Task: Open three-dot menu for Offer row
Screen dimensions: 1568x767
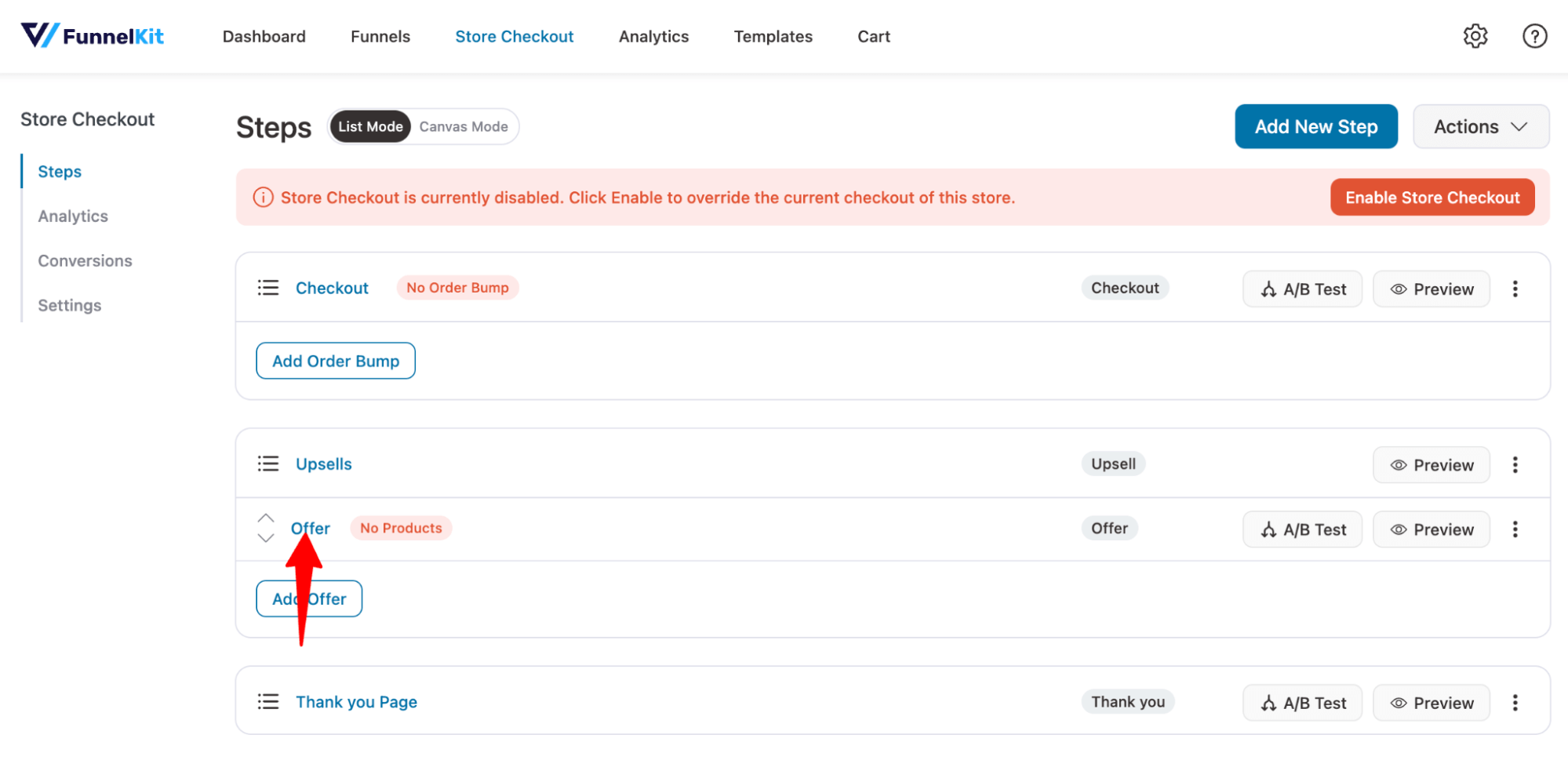Action: 1515,529
